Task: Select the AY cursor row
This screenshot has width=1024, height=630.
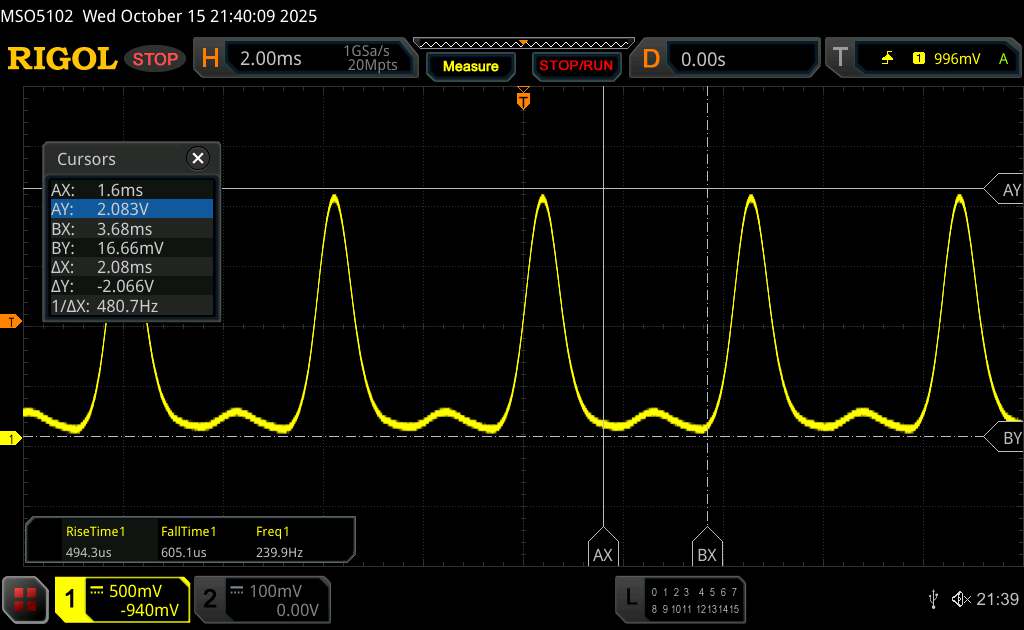Action: pyautogui.click(x=132, y=208)
